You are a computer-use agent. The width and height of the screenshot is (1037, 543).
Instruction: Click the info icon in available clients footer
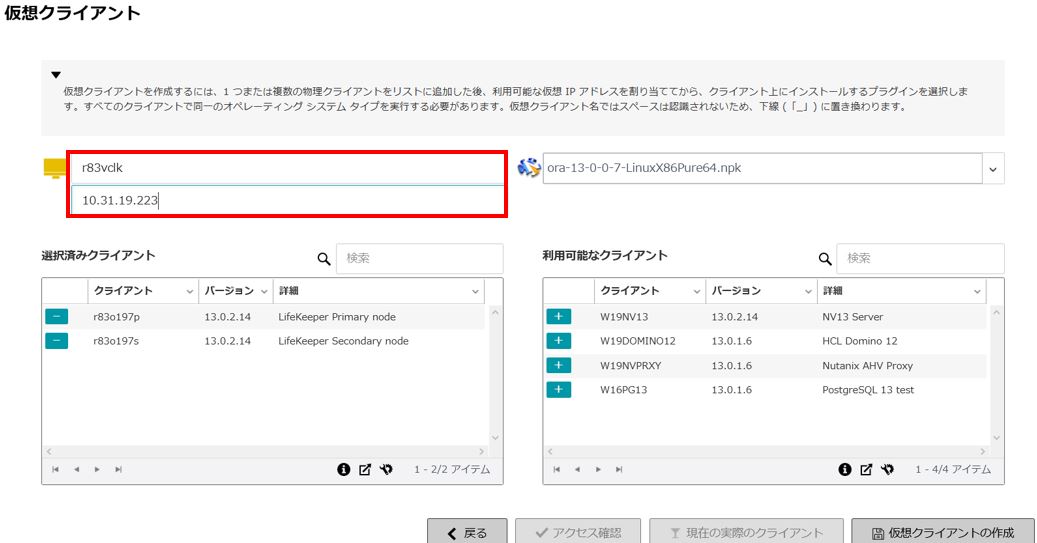(845, 470)
